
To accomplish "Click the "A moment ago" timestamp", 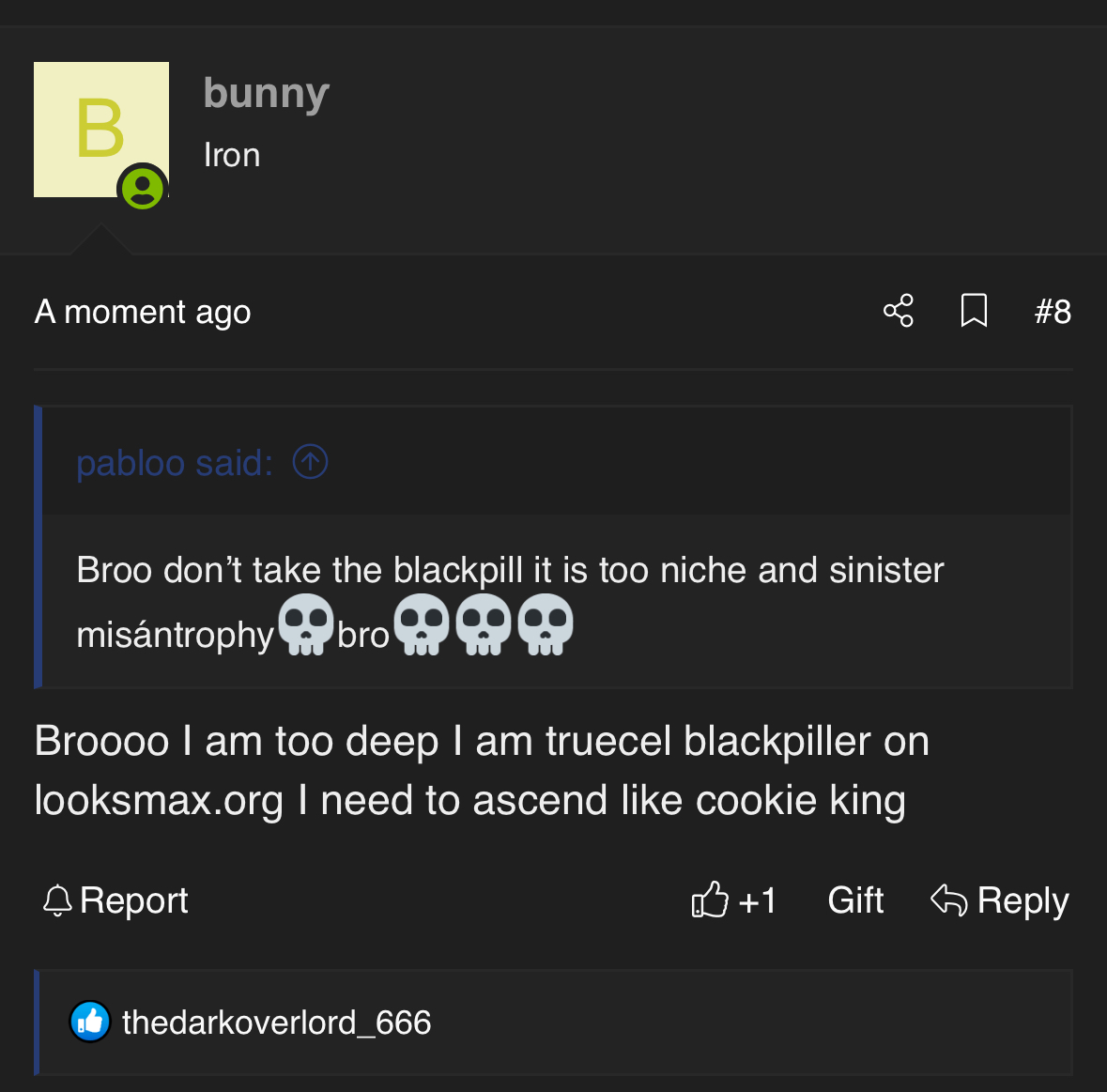I will (x=143, y=312).
